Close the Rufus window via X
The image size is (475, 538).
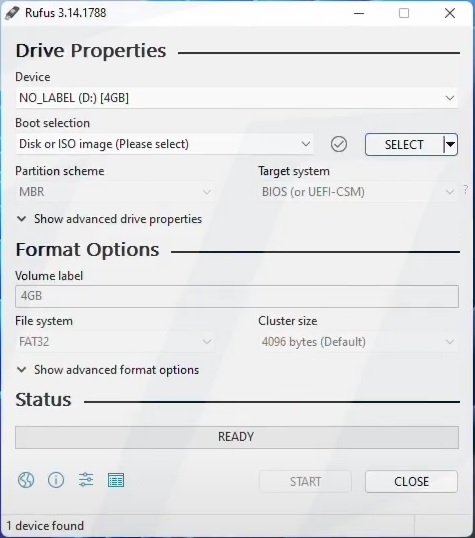[x=450, y=13]
